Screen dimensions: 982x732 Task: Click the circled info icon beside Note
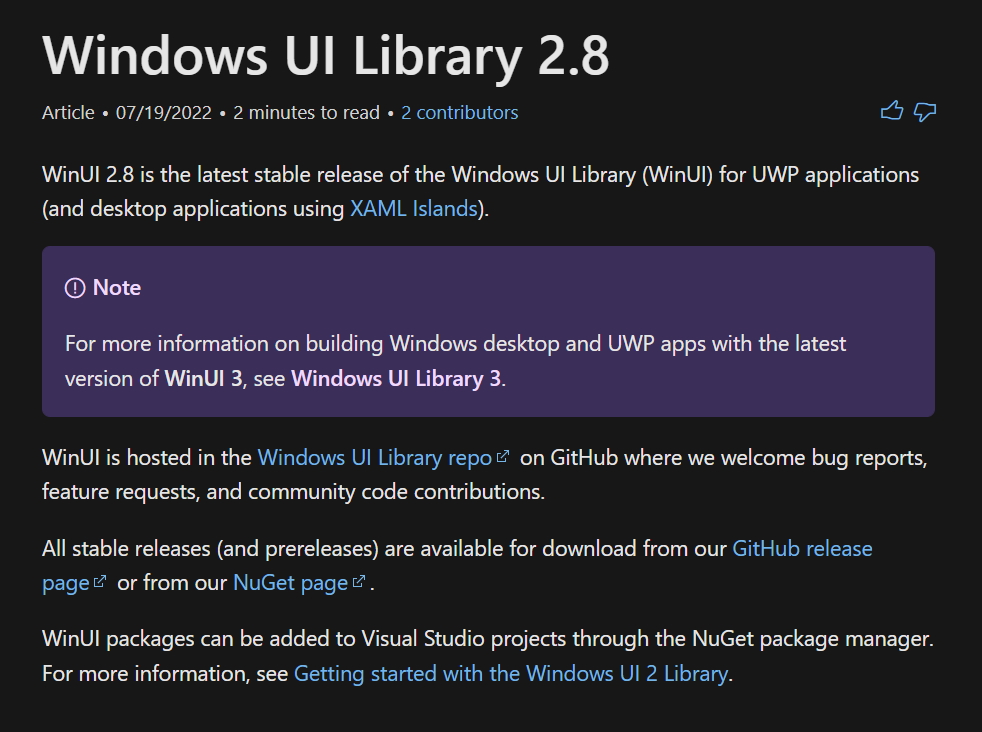[x=75, y=287]
